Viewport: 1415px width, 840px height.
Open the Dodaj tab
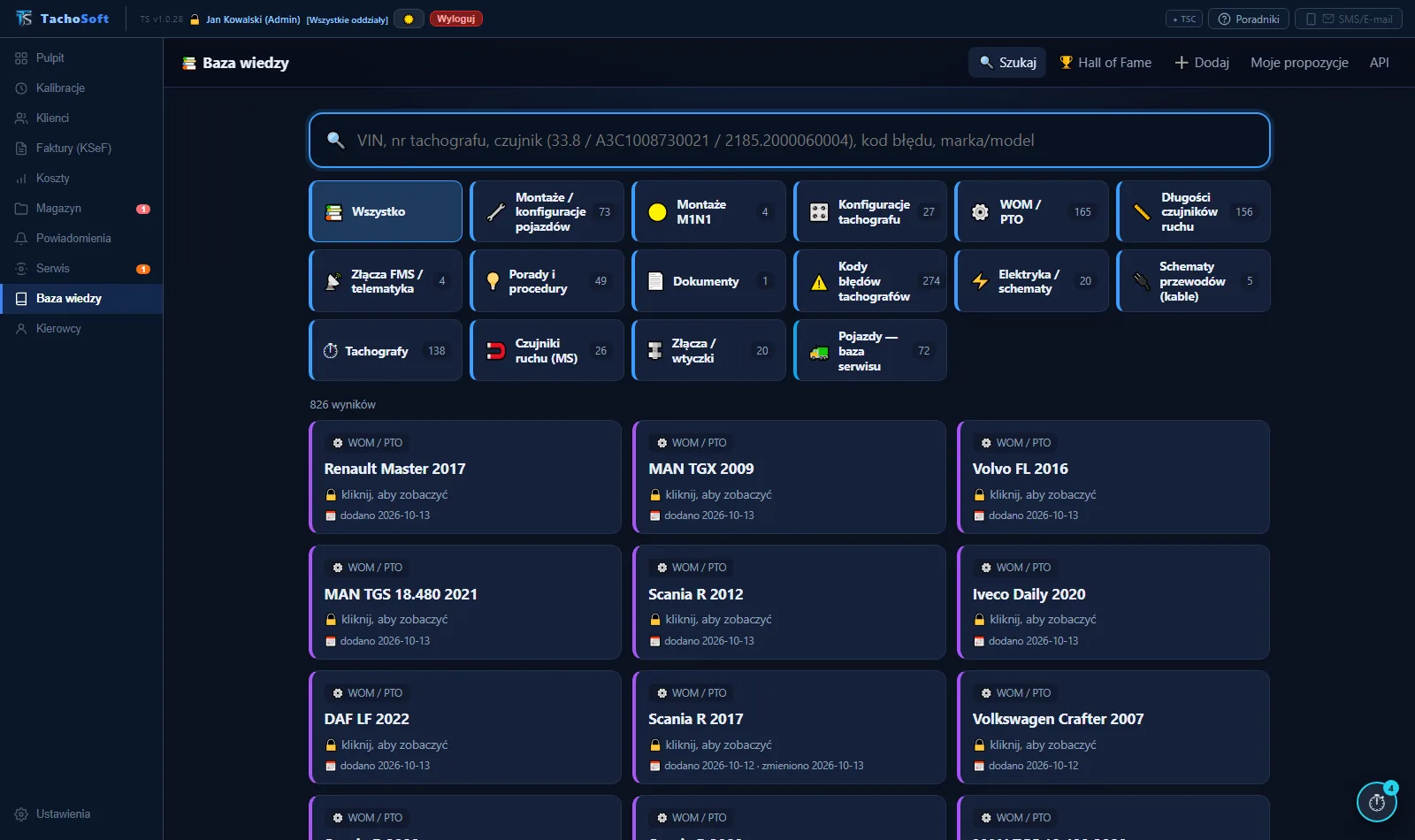(1202, 63)
